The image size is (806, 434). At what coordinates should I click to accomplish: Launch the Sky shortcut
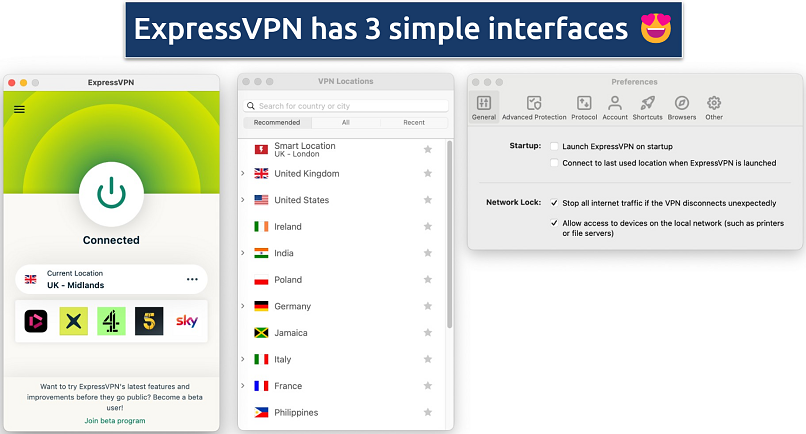[187, 321]
